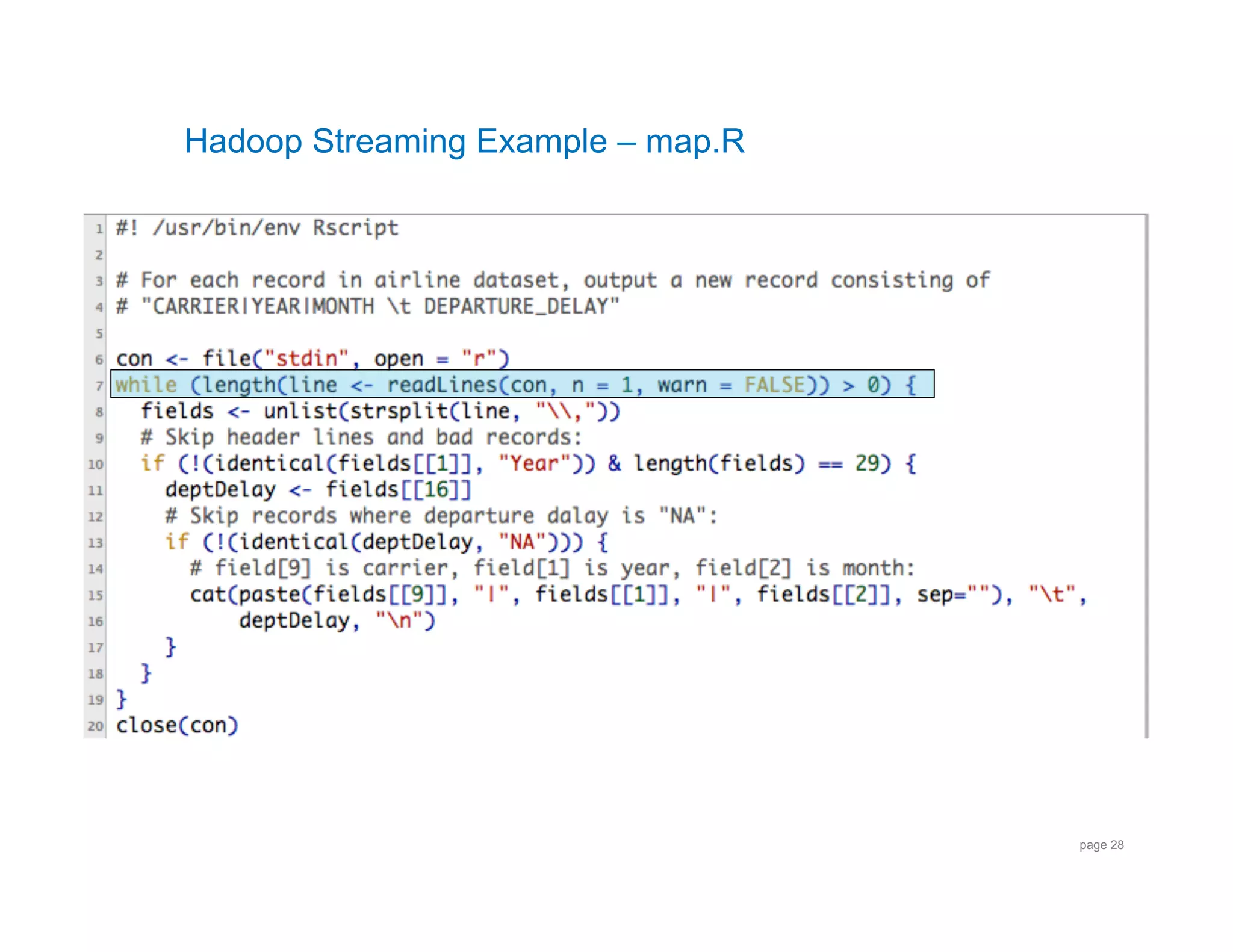
Task: Click the comment "# Skip records where departure dalay is NA"
Action: coord(442,516)
